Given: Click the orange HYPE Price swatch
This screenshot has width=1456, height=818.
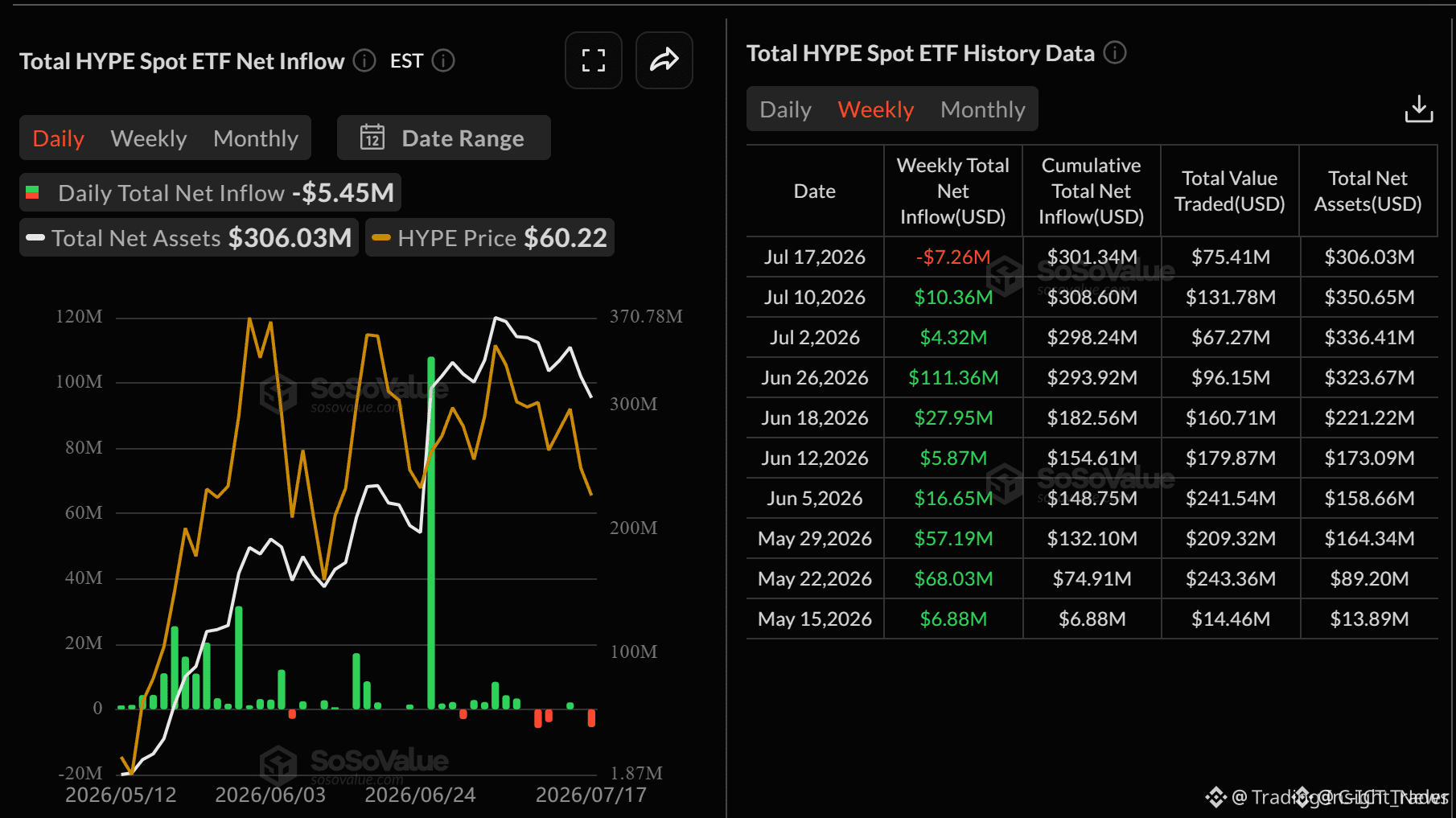Looking at the screenshot, I should pyautogui.click(x=381, y=237).
